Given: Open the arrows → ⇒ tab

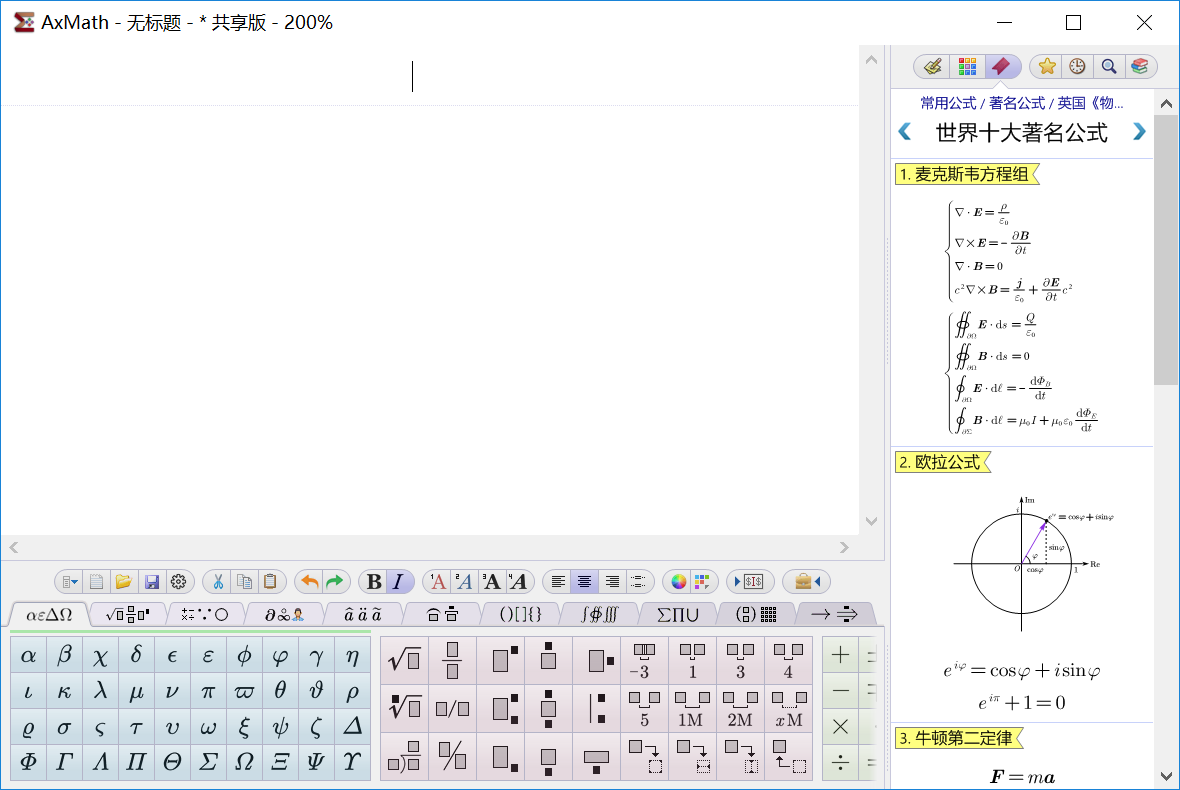Looking at the screenshot, I should pyautogui.click(x=835, y=615).
